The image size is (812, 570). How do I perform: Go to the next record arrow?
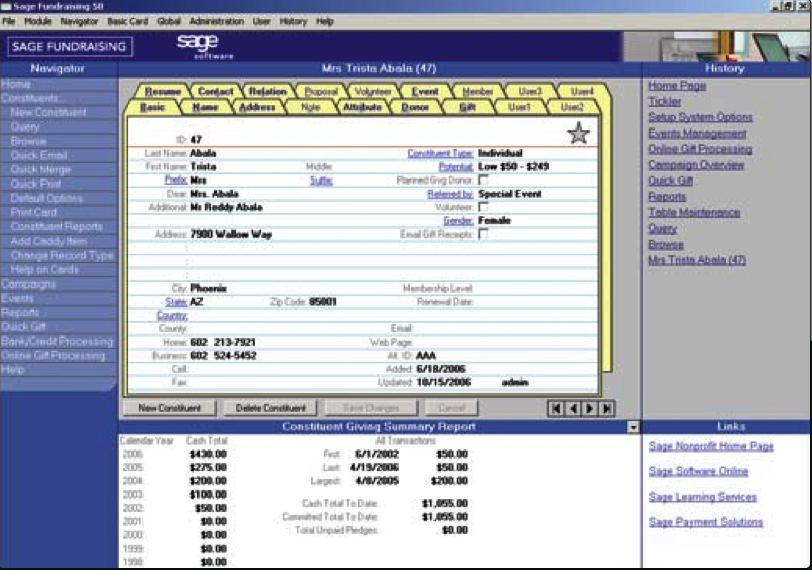click(x=589, y=408)
